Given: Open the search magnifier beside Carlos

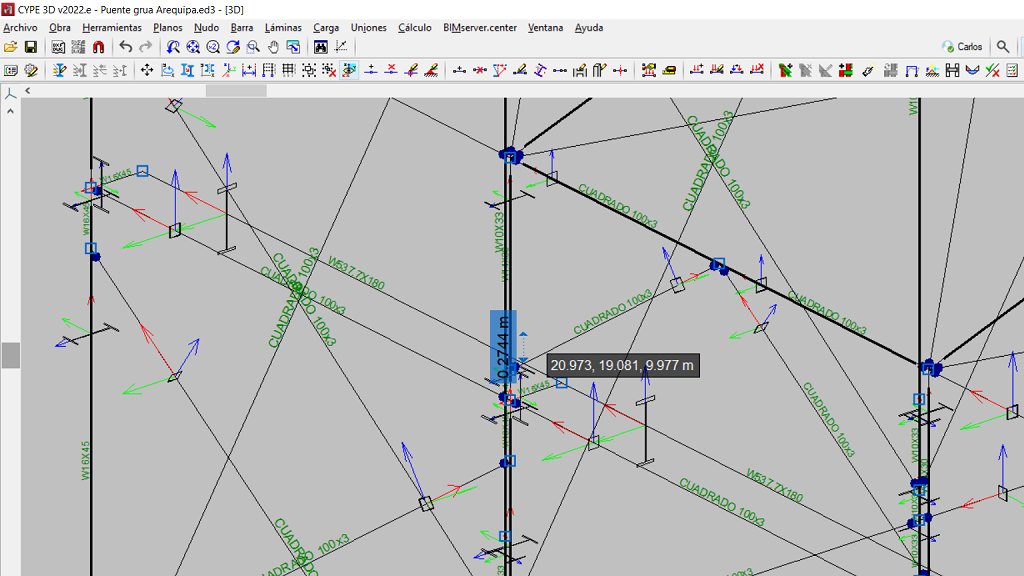Looking at the screenshot, I should coord(1003,46).
